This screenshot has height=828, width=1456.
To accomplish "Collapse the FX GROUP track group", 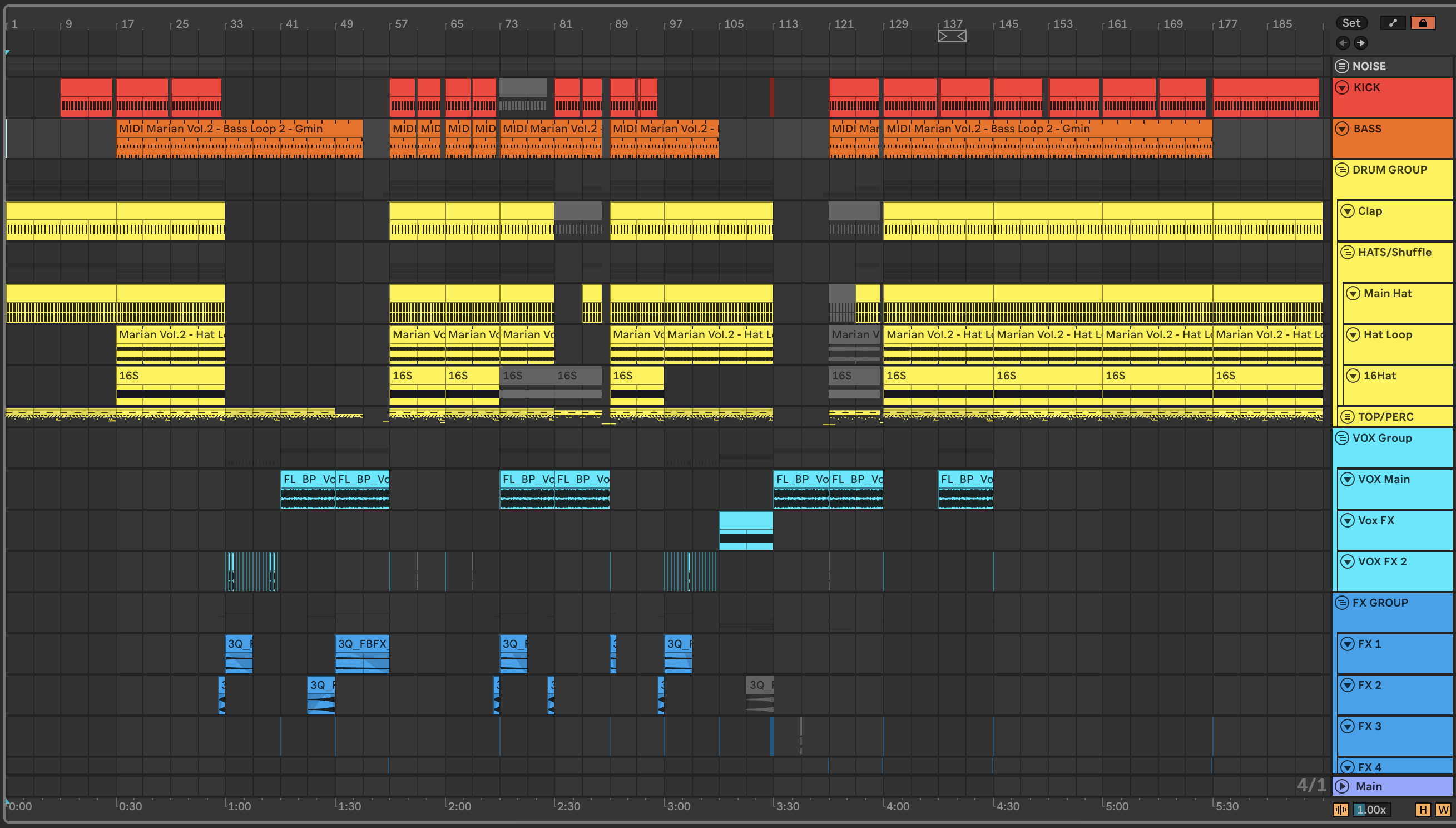I will pos(1342,602).
